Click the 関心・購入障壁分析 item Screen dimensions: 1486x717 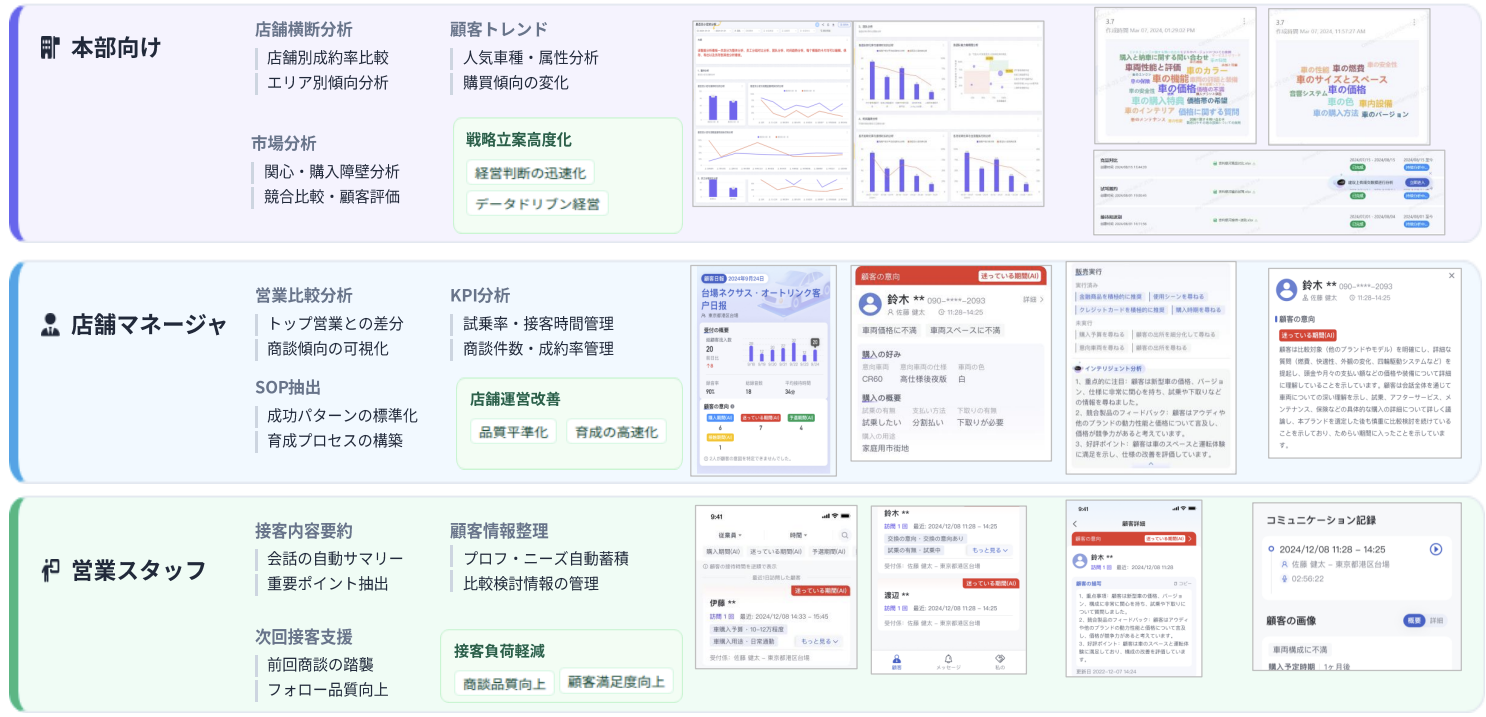[332, 172]
